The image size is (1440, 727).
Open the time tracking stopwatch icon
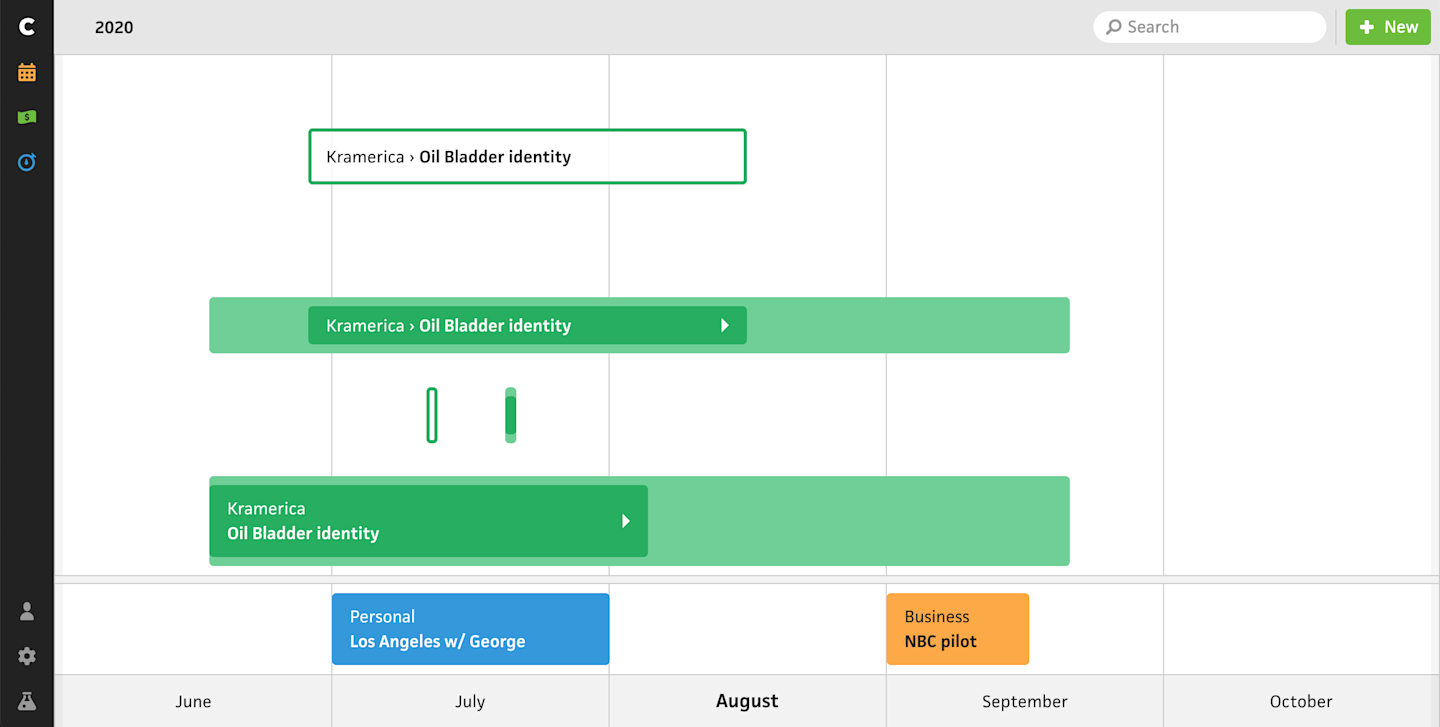tap(27, 161)
